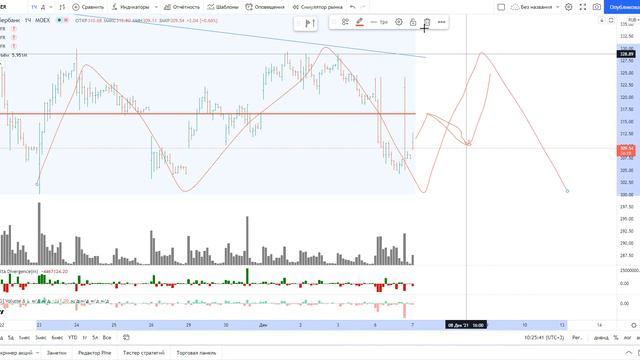Set range to YTD

73,338
